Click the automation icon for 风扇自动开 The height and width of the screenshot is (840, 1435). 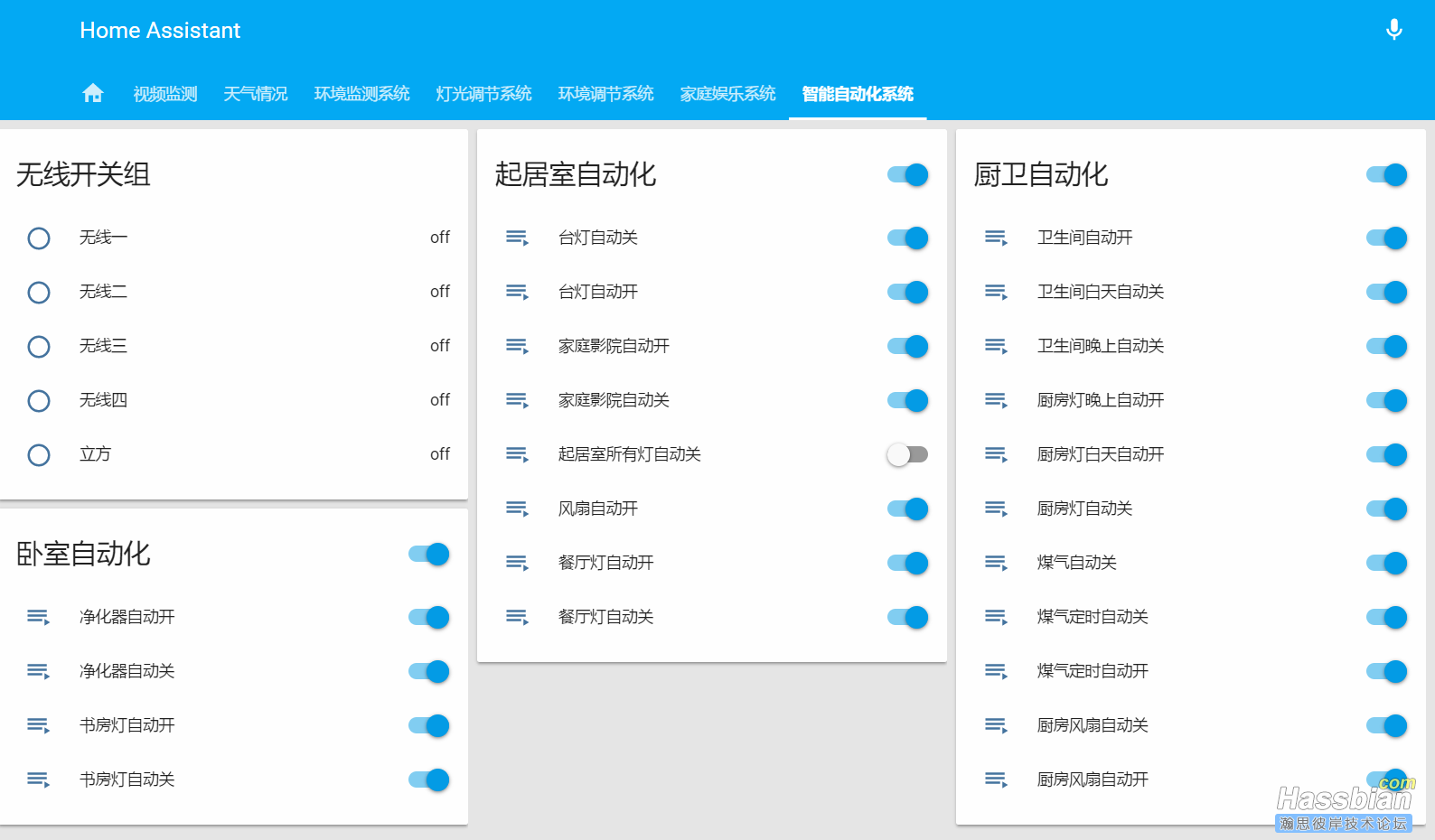[x=518, y=509]
